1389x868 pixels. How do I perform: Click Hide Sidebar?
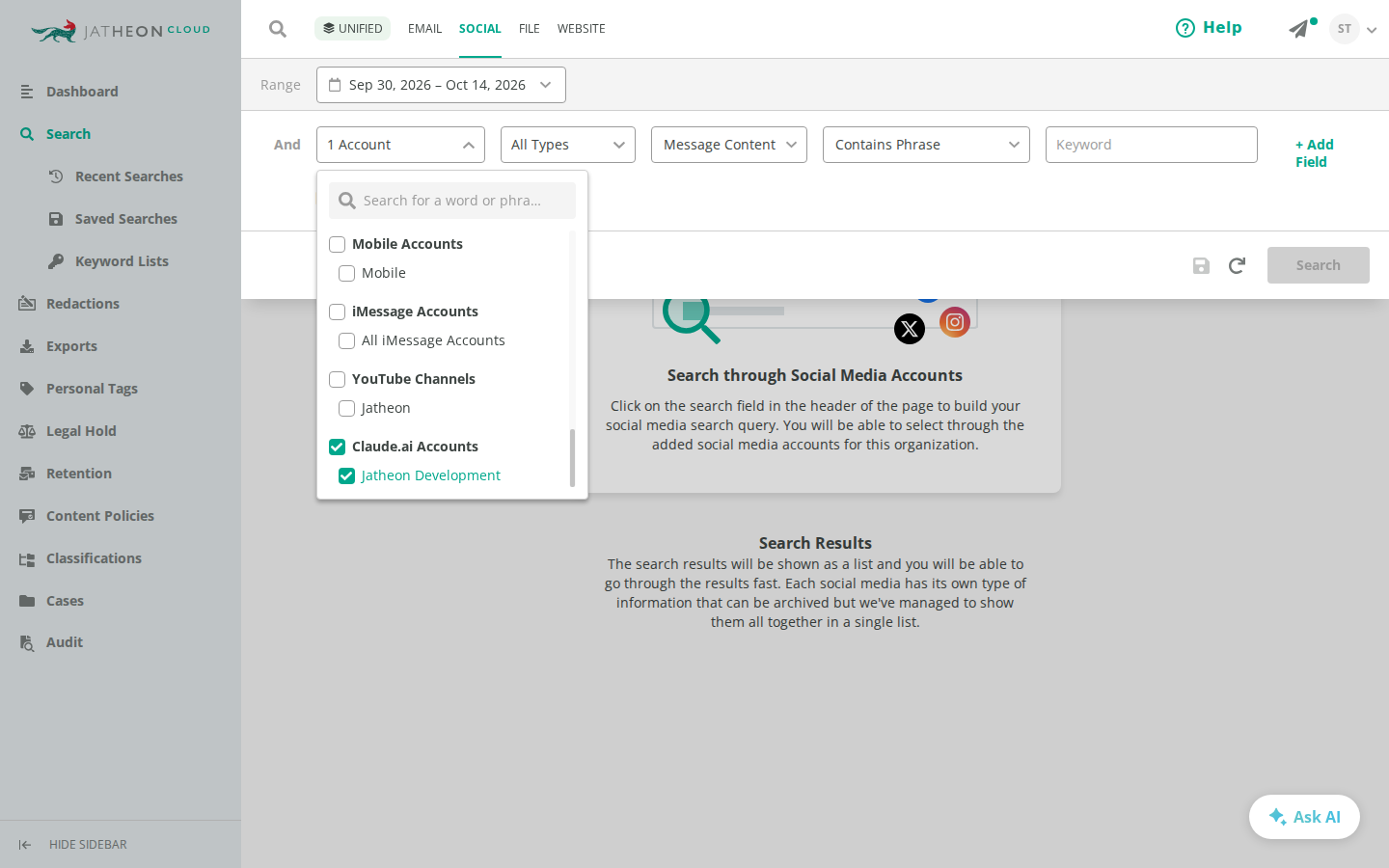click(73, 845)
